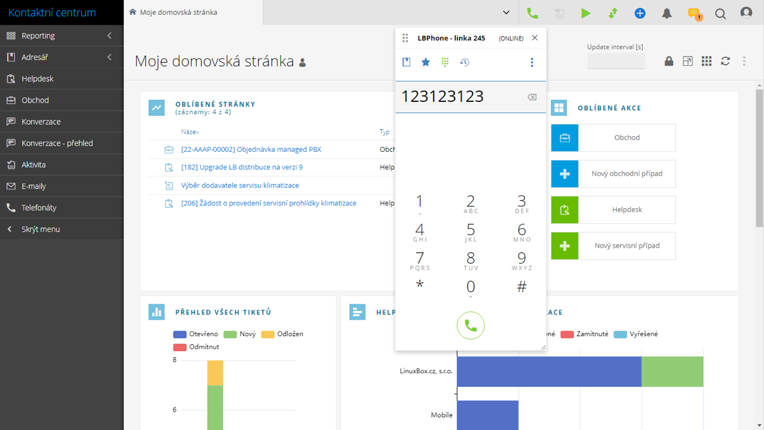Click the Nový servisní případ button
Viewport: 764px width, 430px height.
tap(612, 246)
